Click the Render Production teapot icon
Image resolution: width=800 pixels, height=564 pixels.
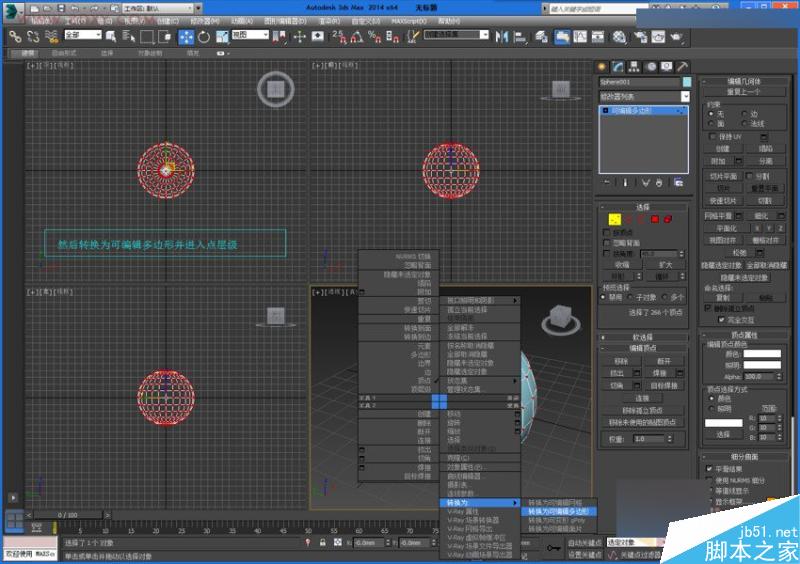(x=676, y=37)
